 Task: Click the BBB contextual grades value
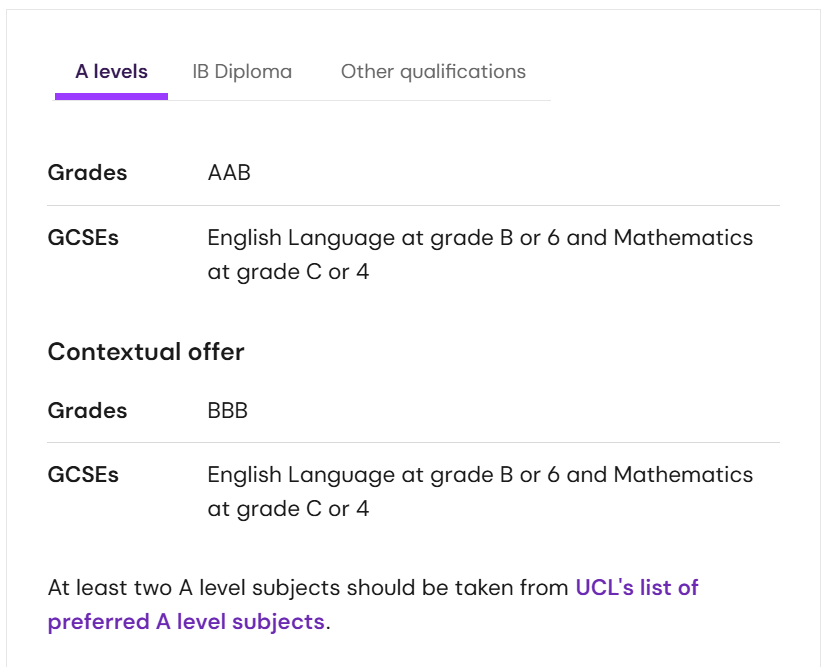pyautogui.click(x=228, y=410)
